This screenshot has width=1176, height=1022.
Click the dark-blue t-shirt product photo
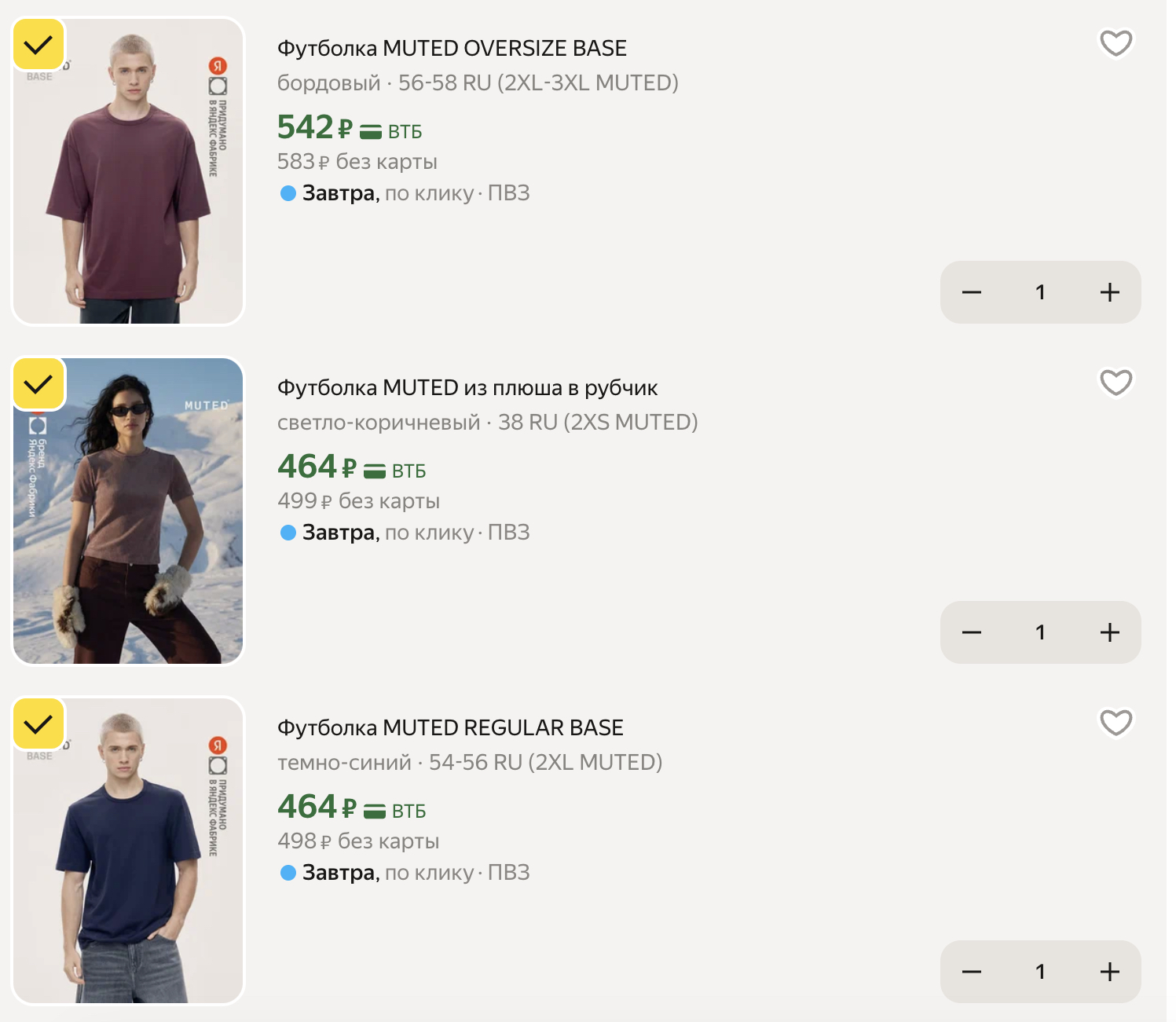(x=130, y=864)
